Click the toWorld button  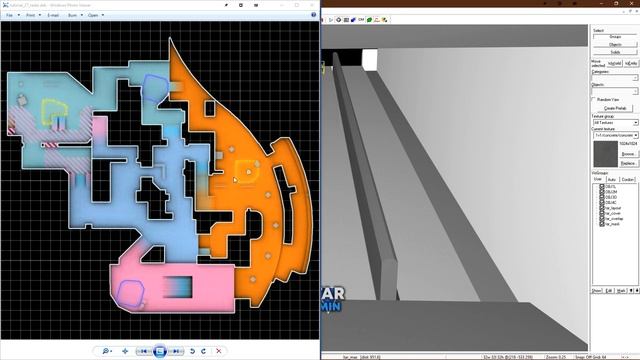point(614,63)
